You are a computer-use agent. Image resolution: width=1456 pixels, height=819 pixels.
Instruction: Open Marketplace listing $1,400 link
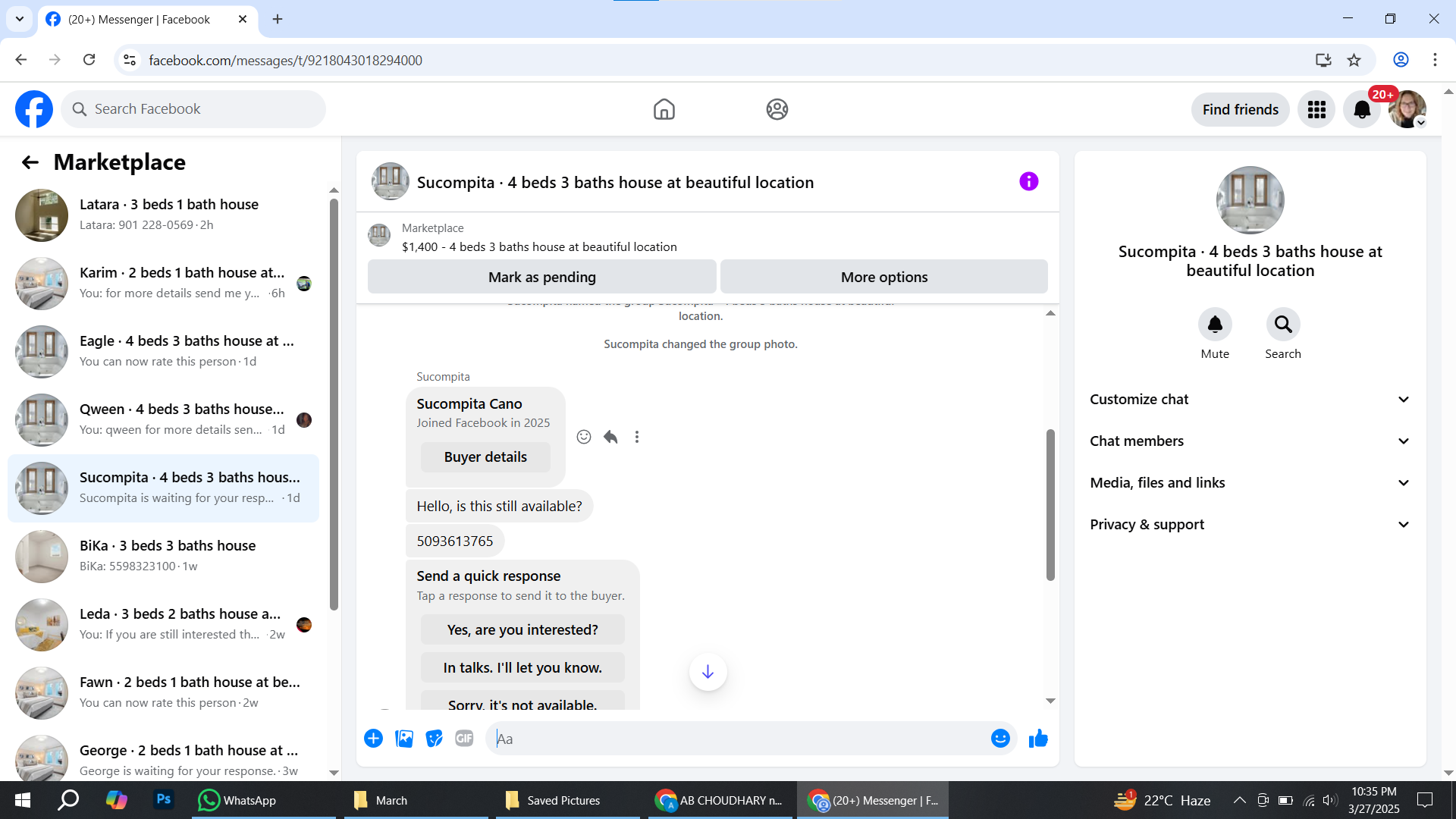539,247
